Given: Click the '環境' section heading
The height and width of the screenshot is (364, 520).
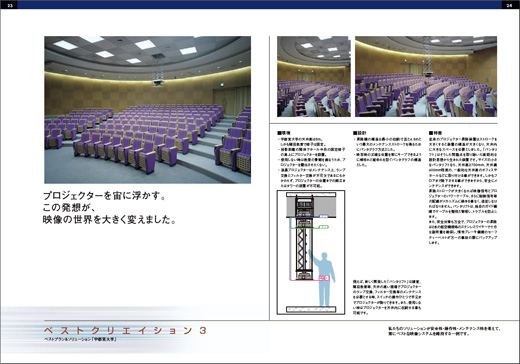Looking at the screenshot, I should coord(284,133).
